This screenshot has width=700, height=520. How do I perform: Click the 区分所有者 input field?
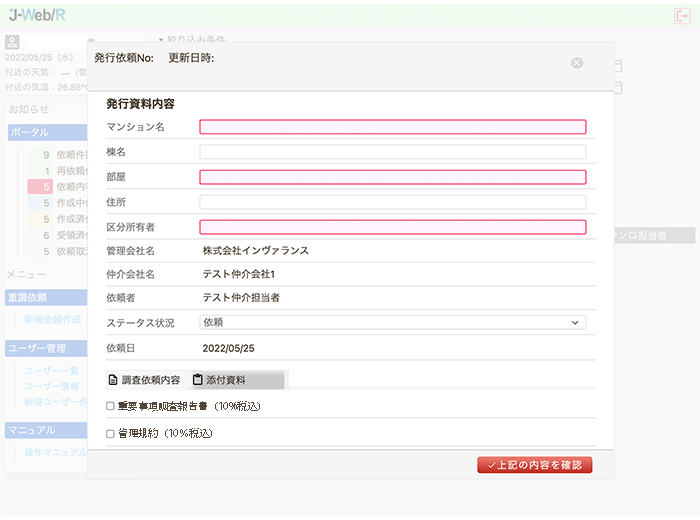pos(392,227)
